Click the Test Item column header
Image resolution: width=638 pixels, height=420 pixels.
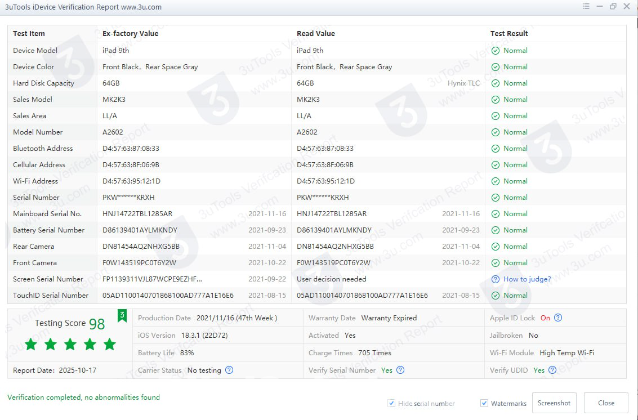pyautogui.click(x=29, y=33)
